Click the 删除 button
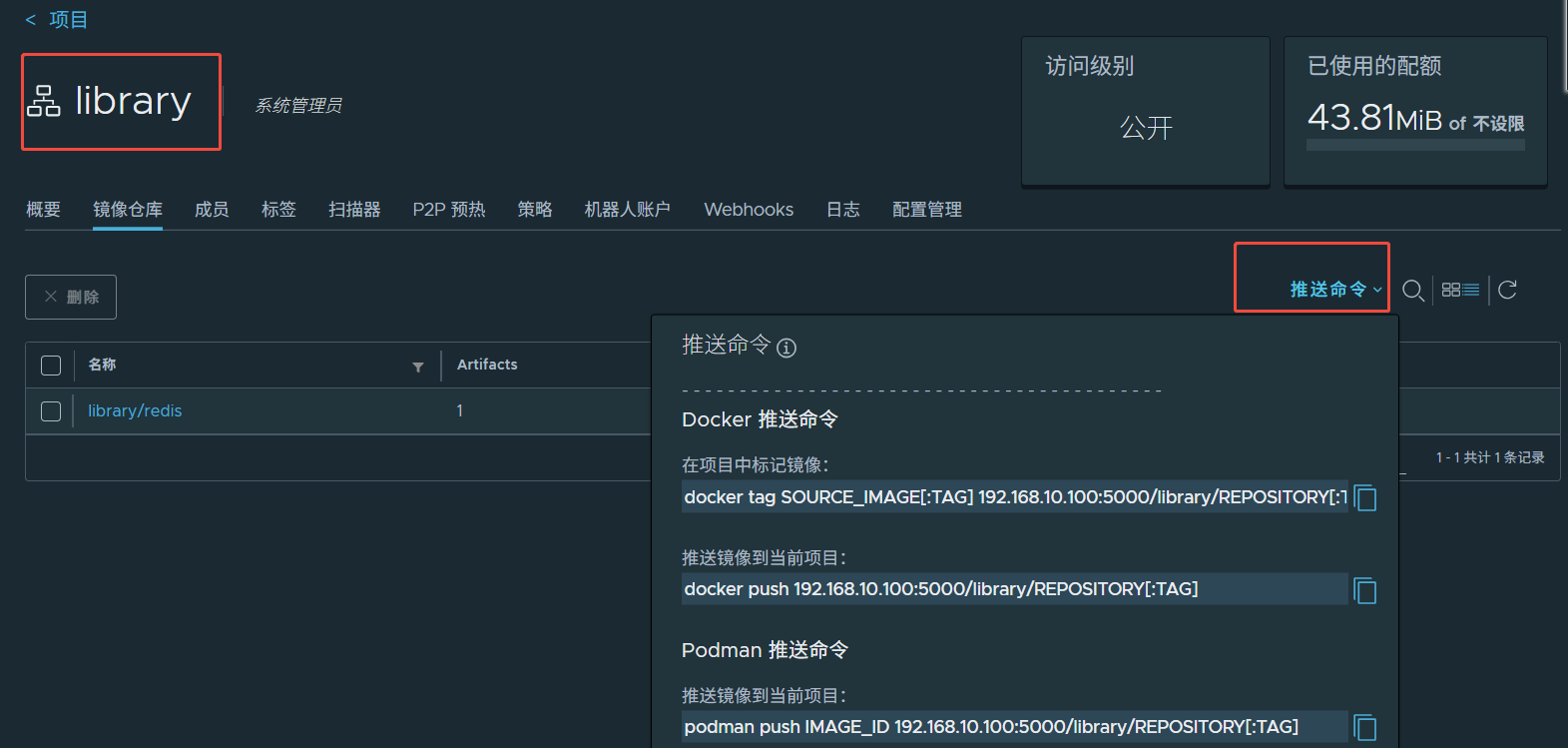The width and height of the screenshot is (1568, 748). click(71, 297)
